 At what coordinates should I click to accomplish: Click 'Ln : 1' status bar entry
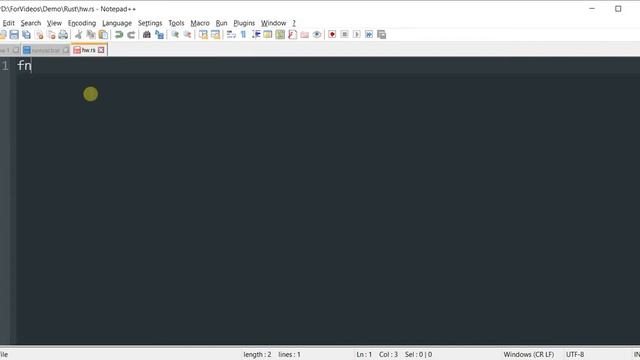[x=364, y=355]
